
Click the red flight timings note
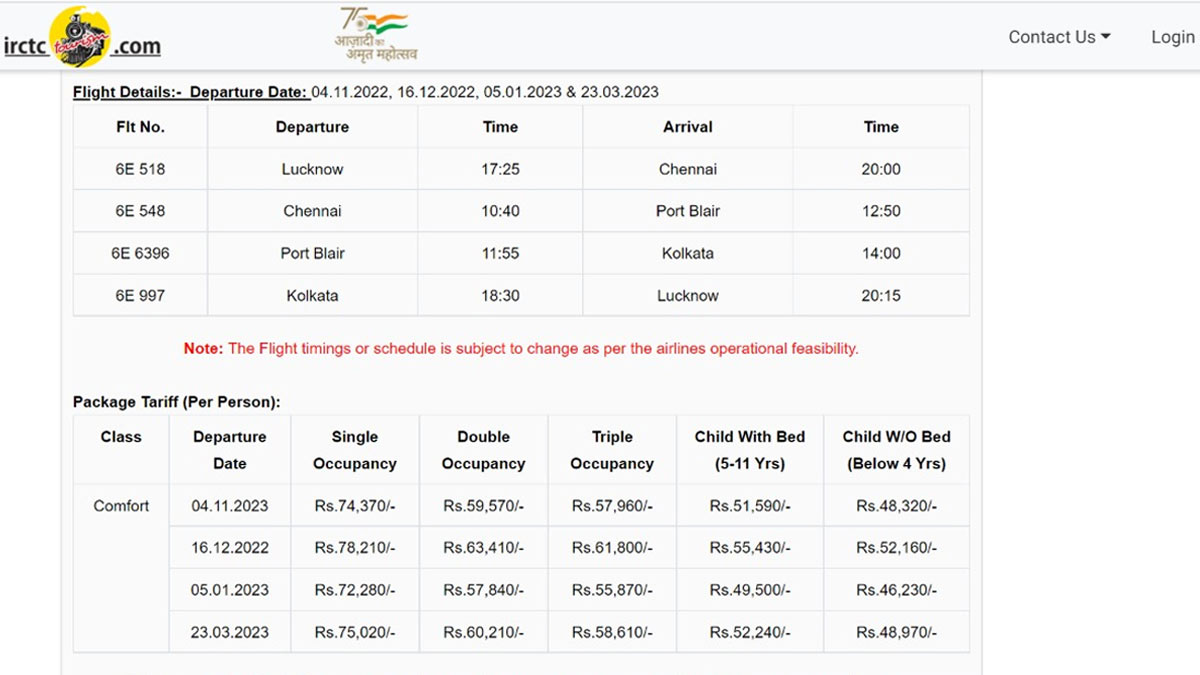click(521, 349)
